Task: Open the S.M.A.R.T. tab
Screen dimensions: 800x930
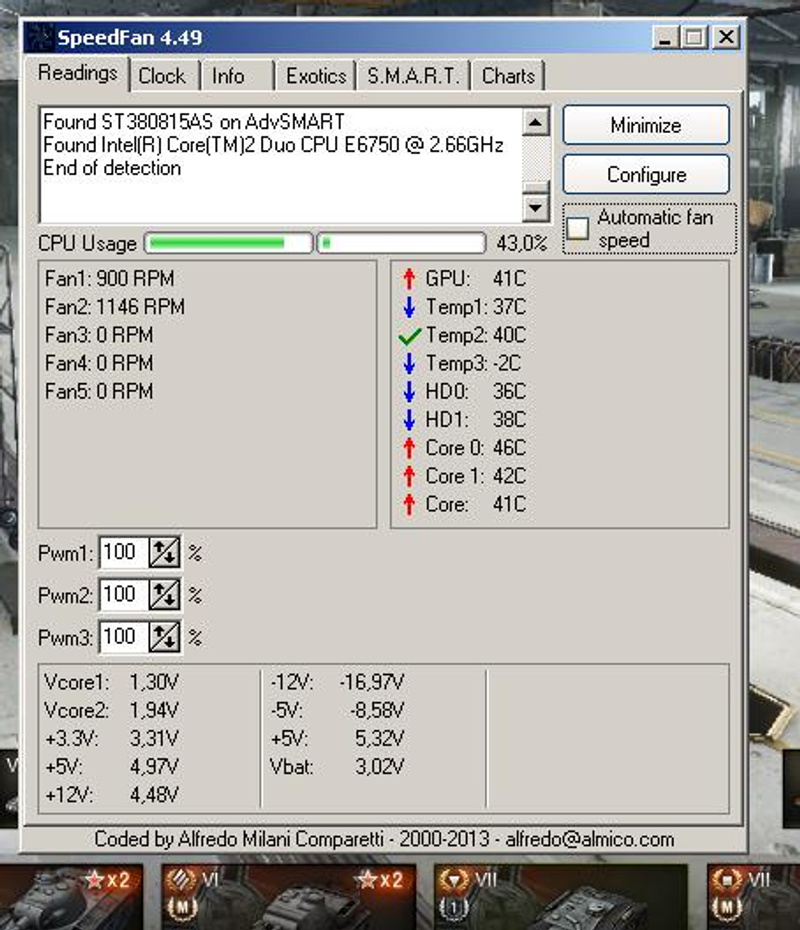Action: pos(413,76)
